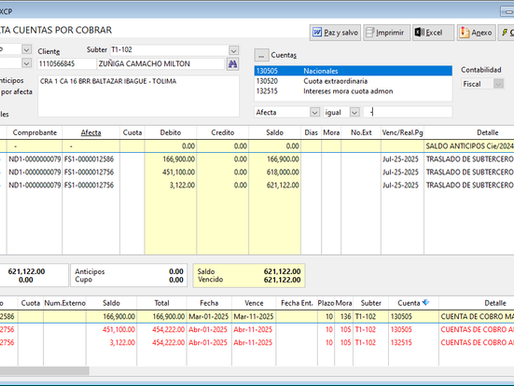Open the igual operator dropdown

point(354,112)
